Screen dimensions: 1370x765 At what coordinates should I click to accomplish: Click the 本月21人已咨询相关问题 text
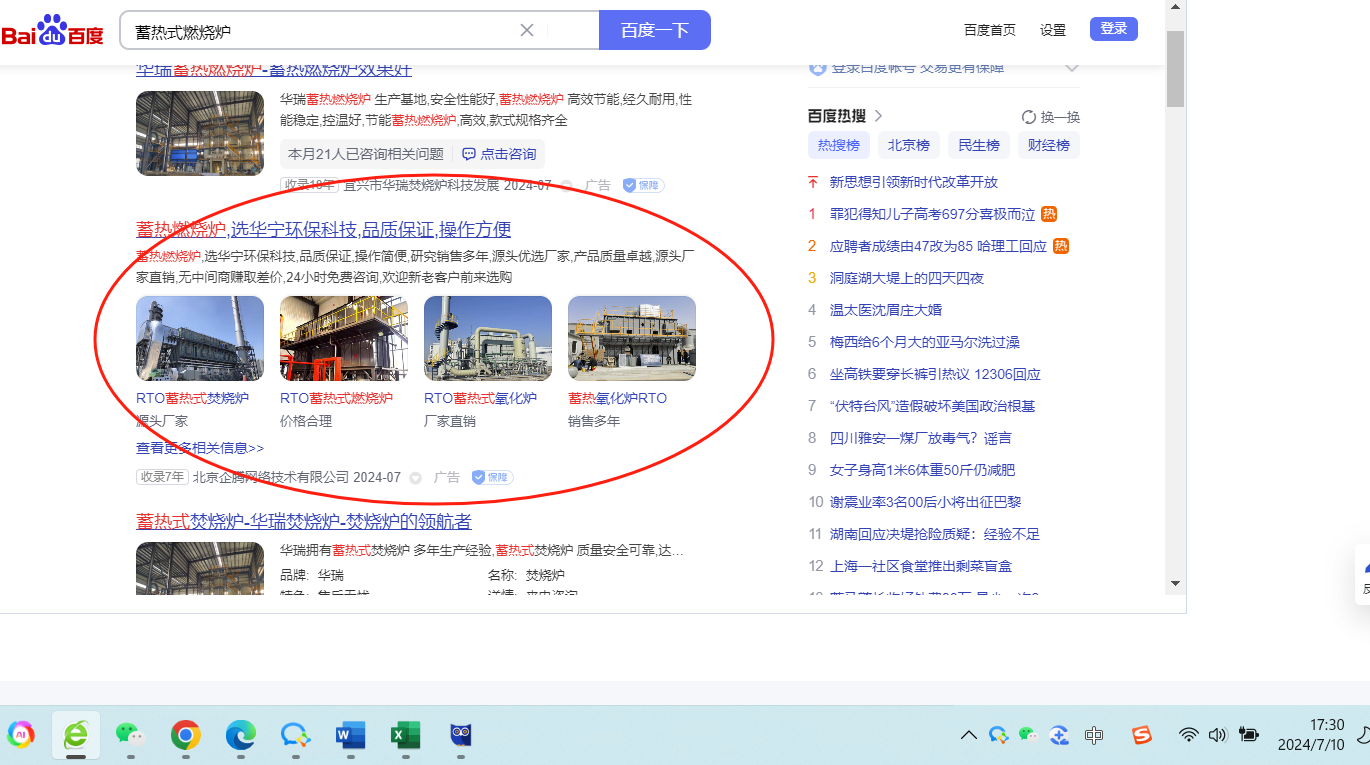point(365,154)
